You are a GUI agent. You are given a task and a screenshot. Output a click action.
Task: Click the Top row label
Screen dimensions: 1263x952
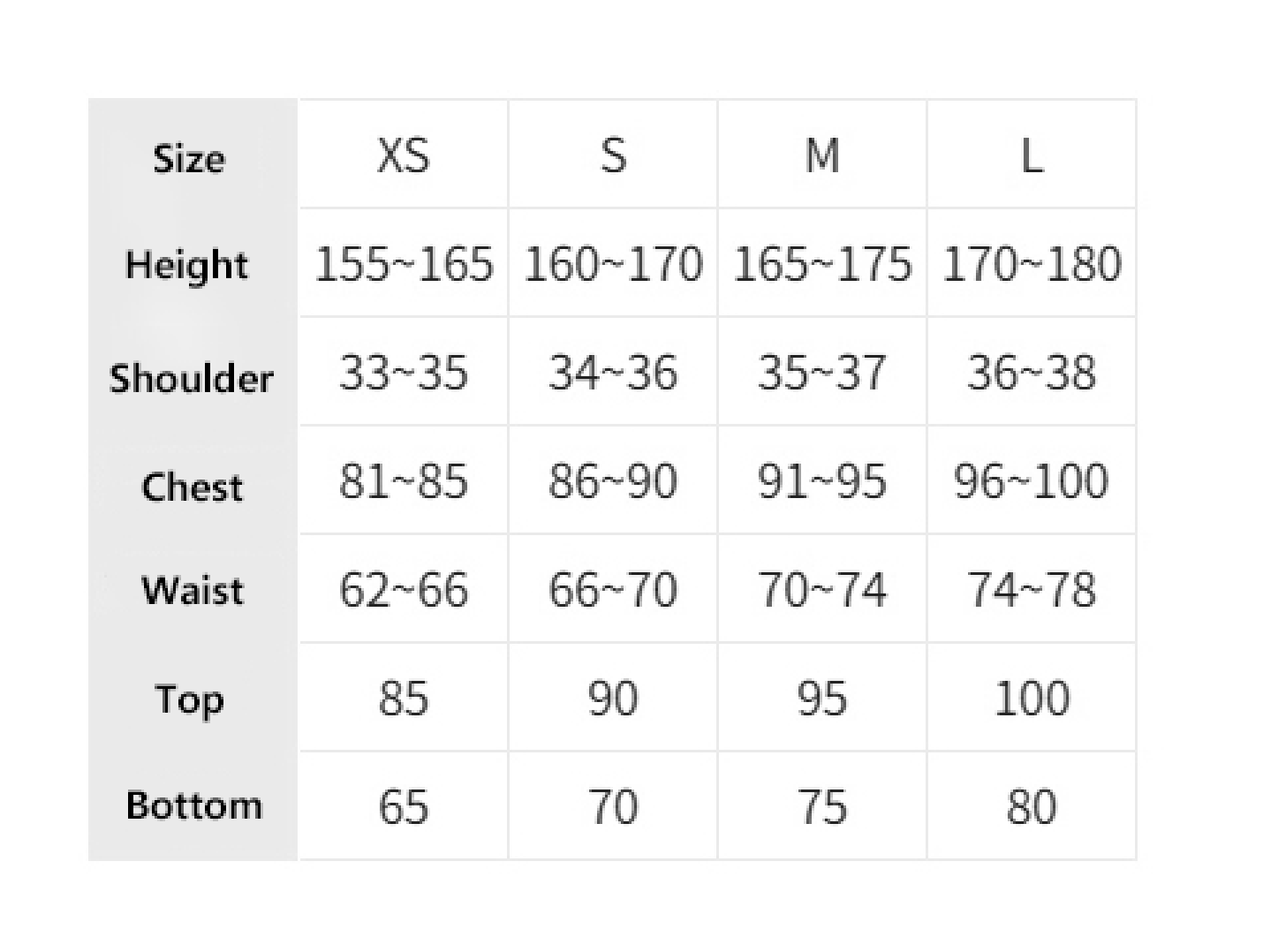190,700
